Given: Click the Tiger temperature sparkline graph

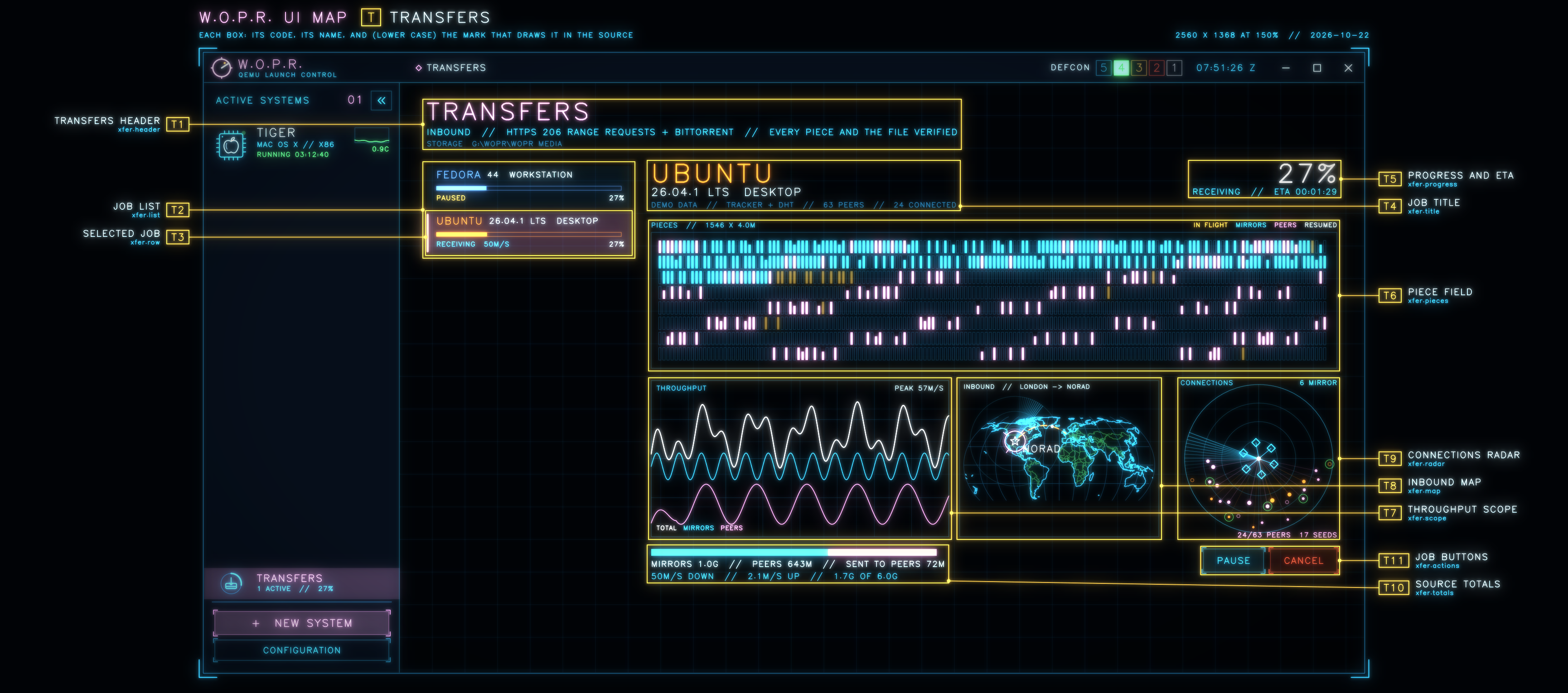Looking at the screenshot, I should point(372,136).
